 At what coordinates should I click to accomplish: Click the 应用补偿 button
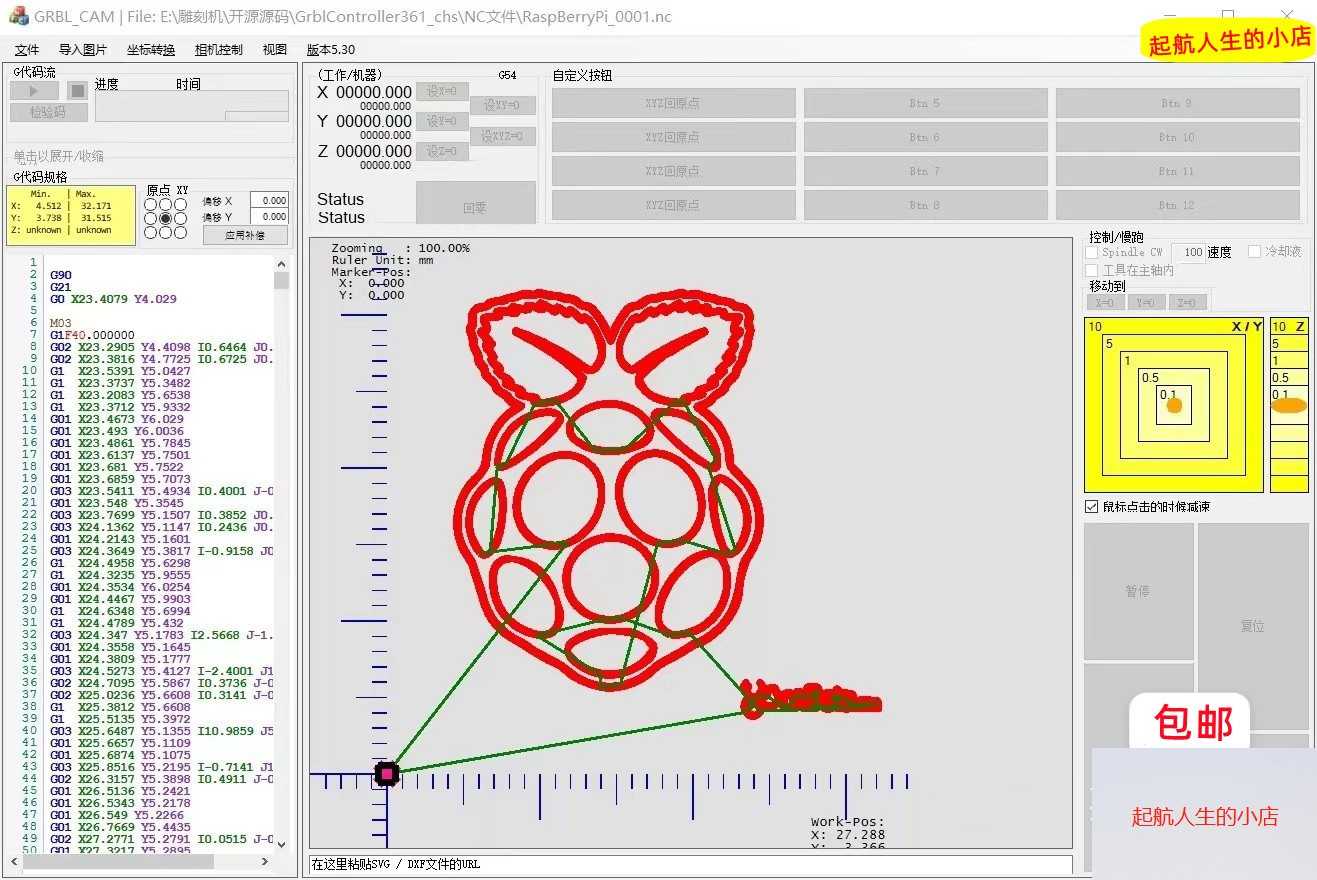[245, 235]
